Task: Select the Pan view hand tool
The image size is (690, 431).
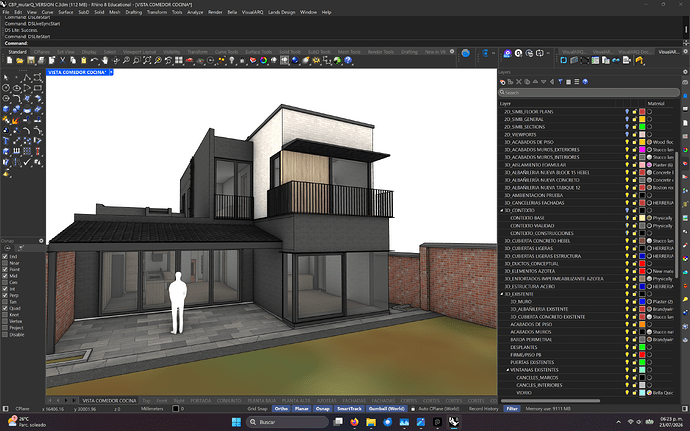Action: click(105, 60)
